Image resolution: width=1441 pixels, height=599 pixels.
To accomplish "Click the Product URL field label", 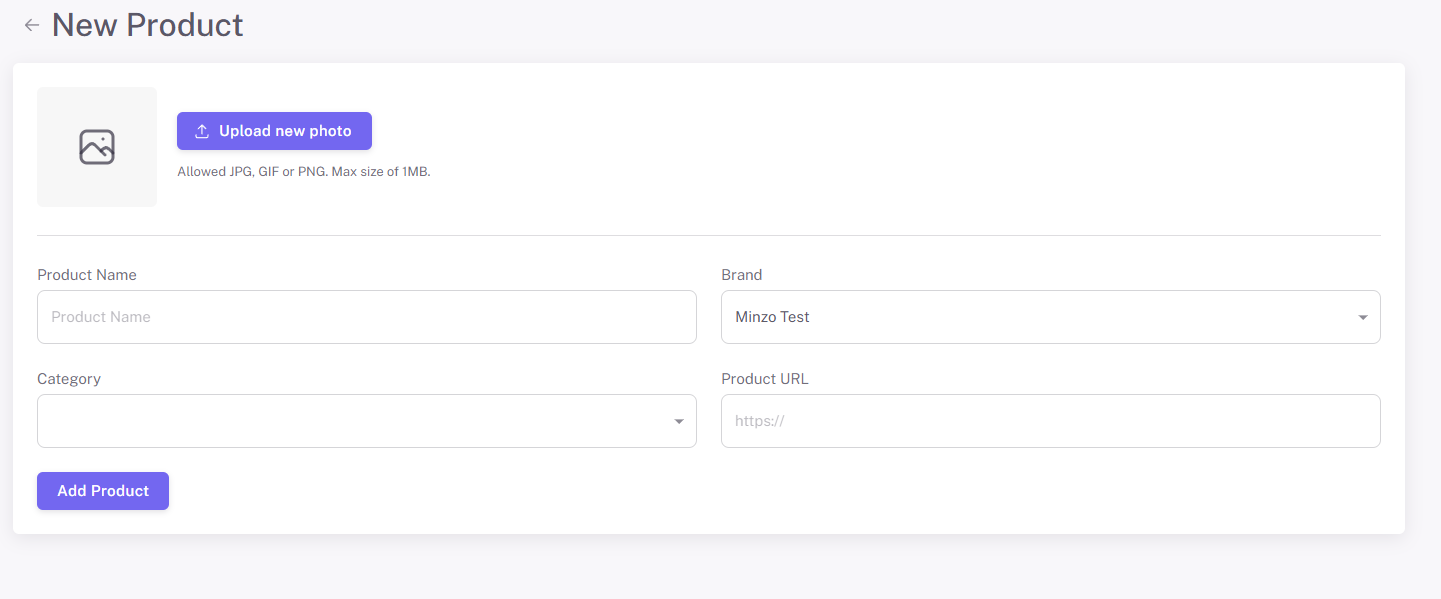I will tap(764, 379).
